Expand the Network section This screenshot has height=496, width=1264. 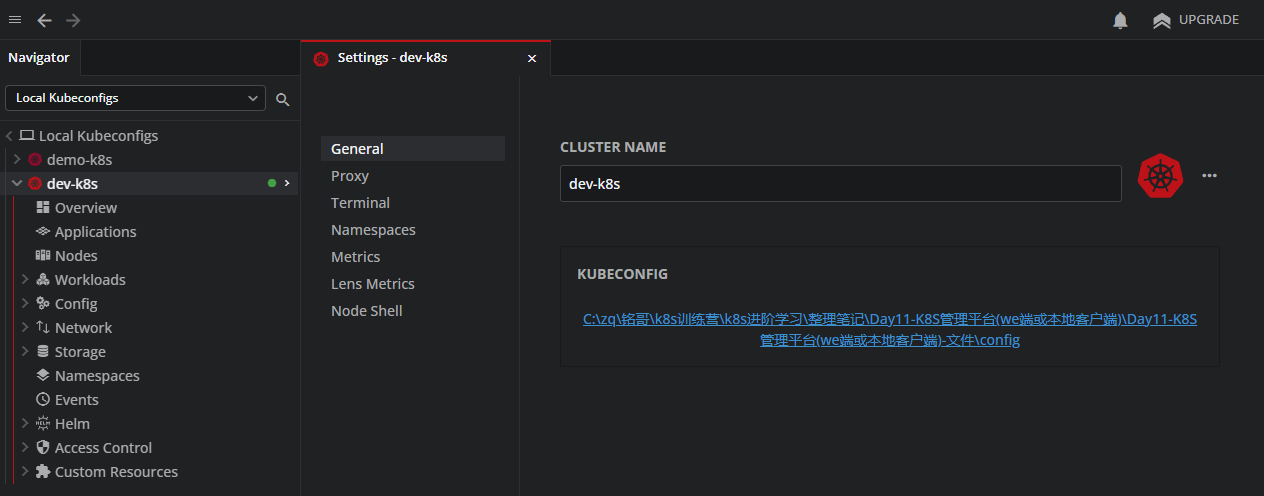point(26,328)
